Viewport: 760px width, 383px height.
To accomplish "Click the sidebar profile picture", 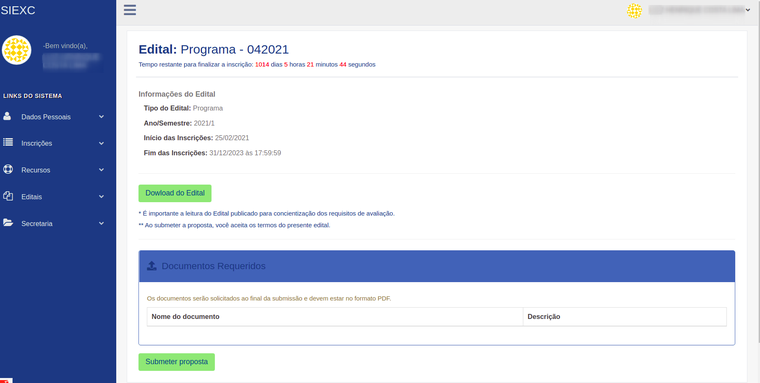I will pos(16,50).
